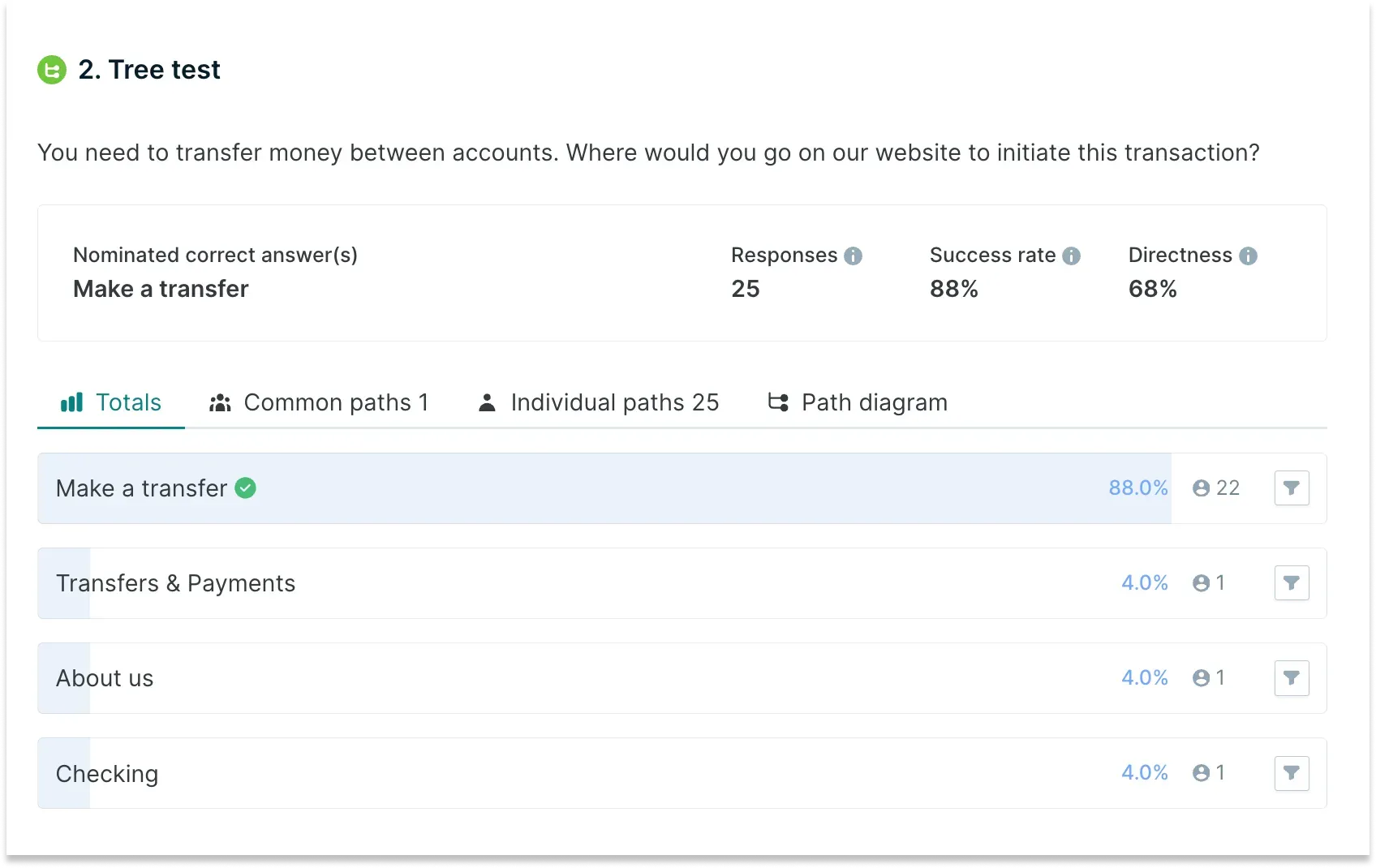Click the nominated answer Make a transfer
1376x868 pixels.
[161, 289]
